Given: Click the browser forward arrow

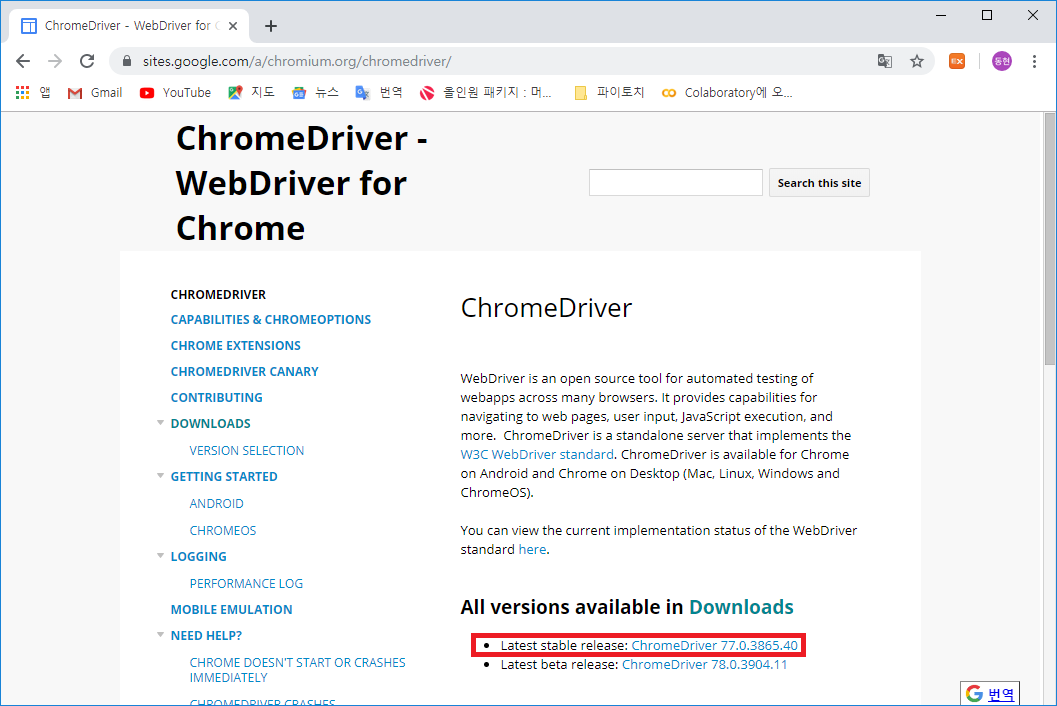Looking at the screenshot, I should 55,61.
